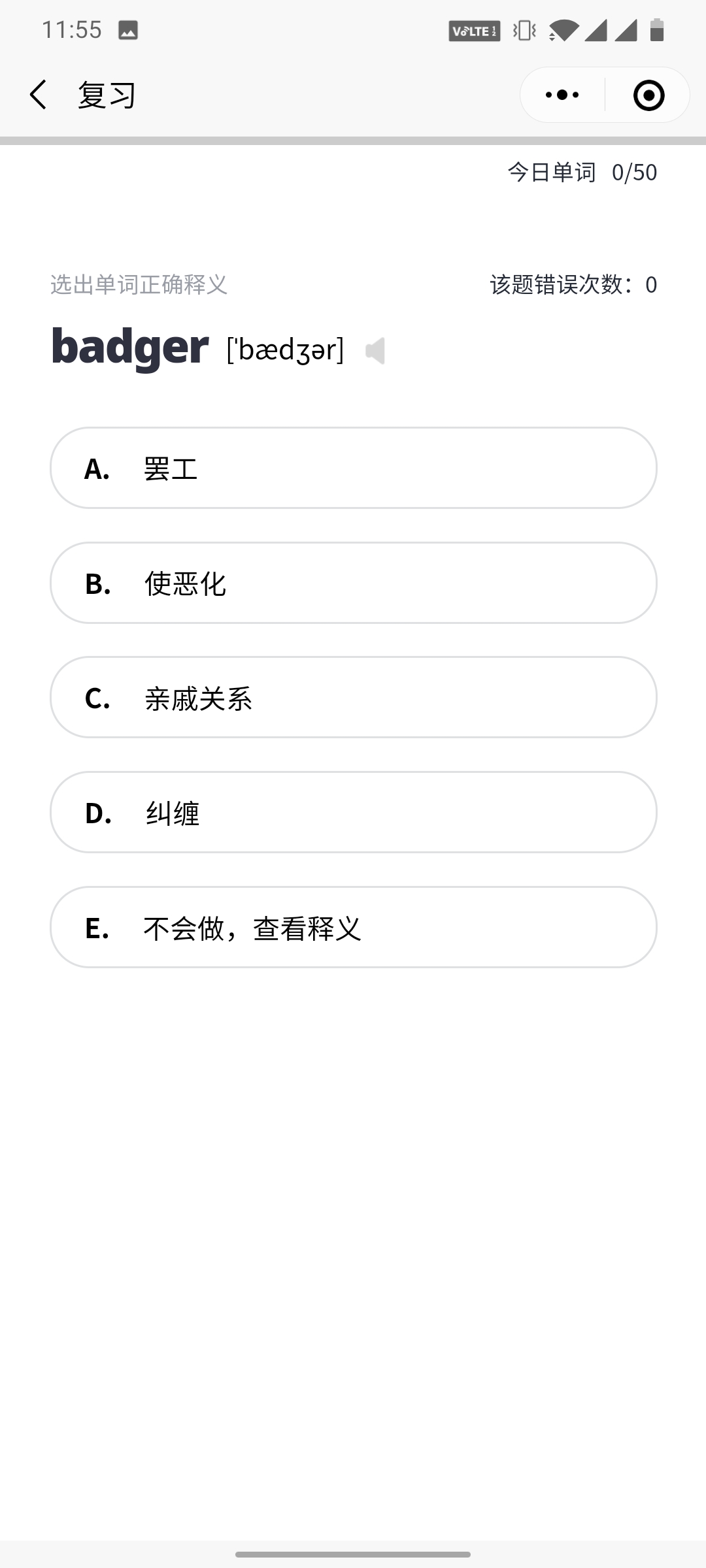This screenshot has width=706, height=1568.
Task: Tap the gray progress bar below header
Action: [353, 140]
